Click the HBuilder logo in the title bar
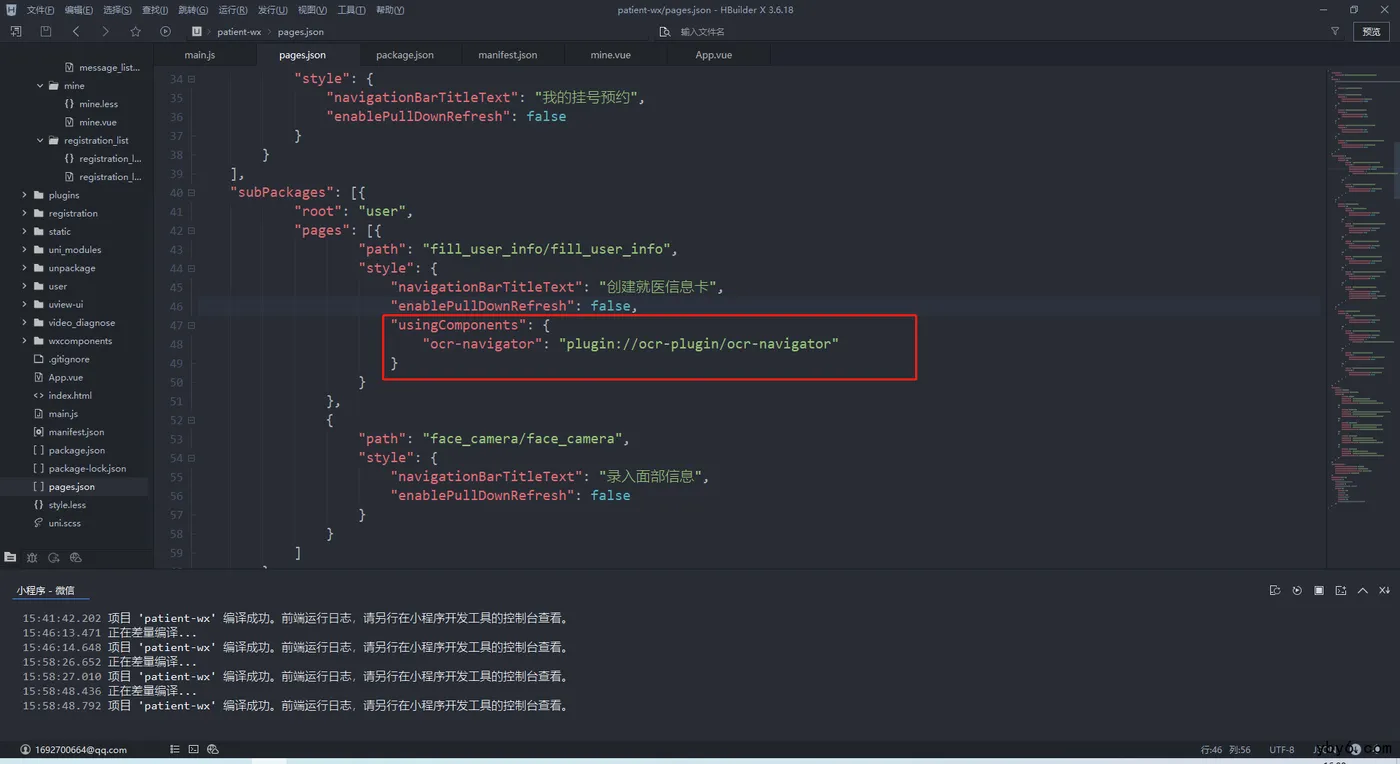Screen dimensions: 1400x764 (11, 10)
